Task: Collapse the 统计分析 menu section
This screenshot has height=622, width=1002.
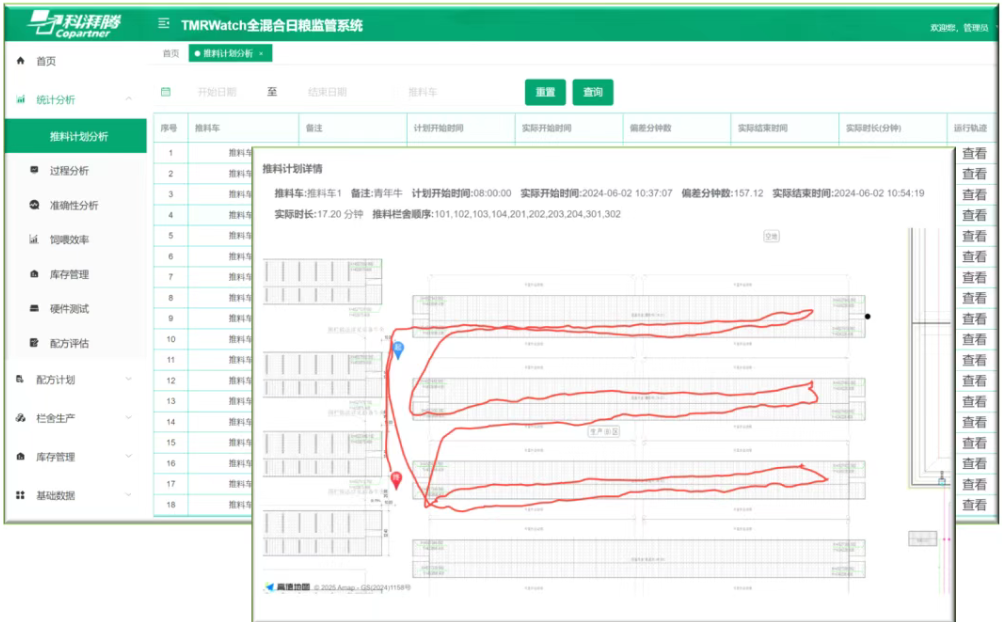Action: pos(128,99)
